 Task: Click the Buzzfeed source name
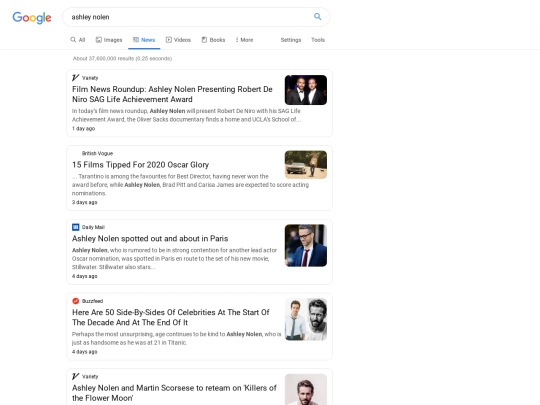coord(92,301)
